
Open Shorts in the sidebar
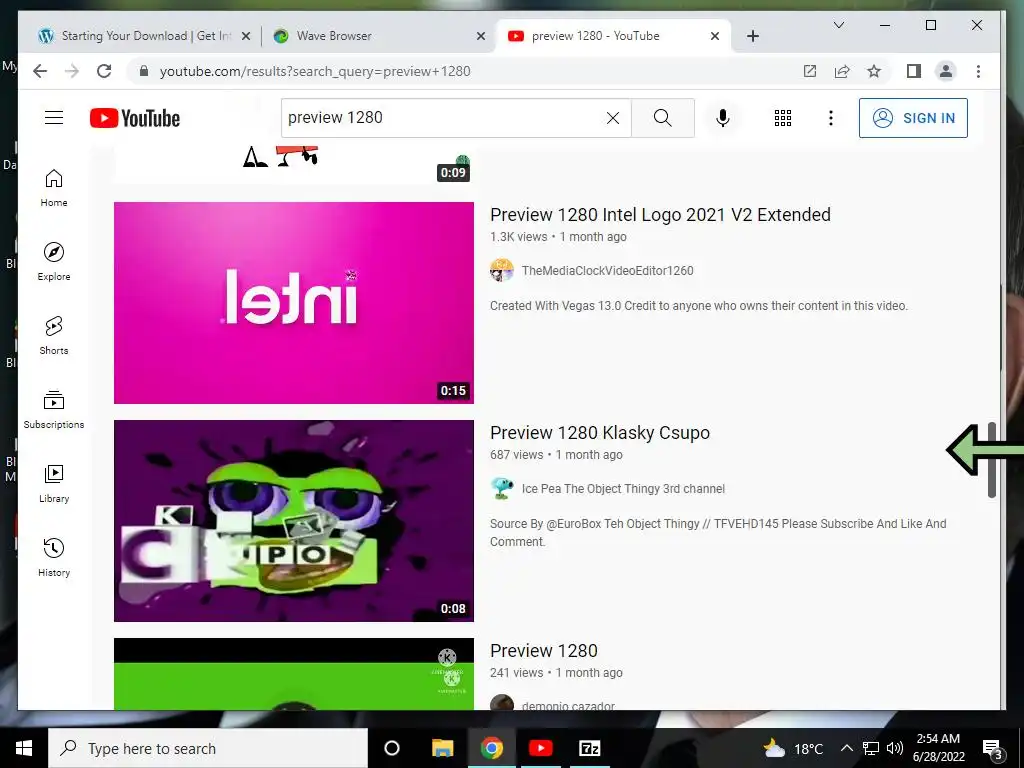pos(54,336)
